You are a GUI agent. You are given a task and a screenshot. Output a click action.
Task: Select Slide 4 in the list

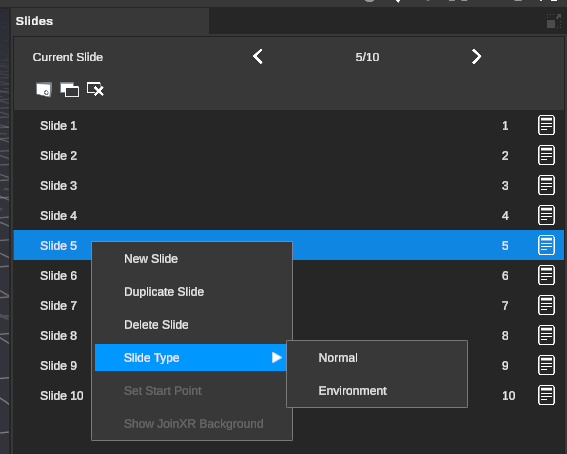pos(289,215)
